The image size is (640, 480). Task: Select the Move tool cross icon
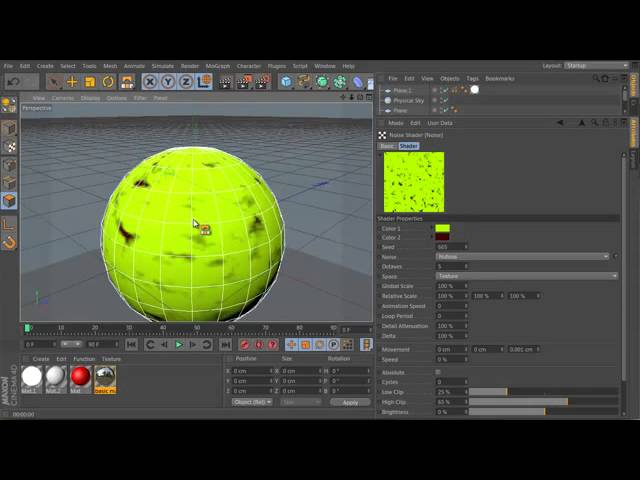(x=72, y=82)
